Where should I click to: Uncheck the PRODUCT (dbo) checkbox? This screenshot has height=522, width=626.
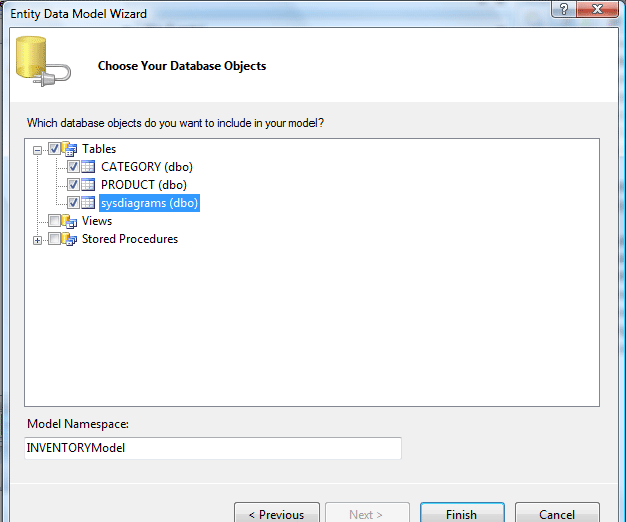[73, 185]
